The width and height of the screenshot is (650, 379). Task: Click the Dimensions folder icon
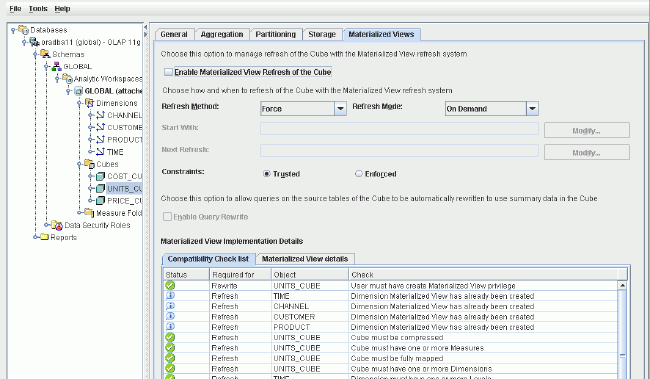coord(89,103)
